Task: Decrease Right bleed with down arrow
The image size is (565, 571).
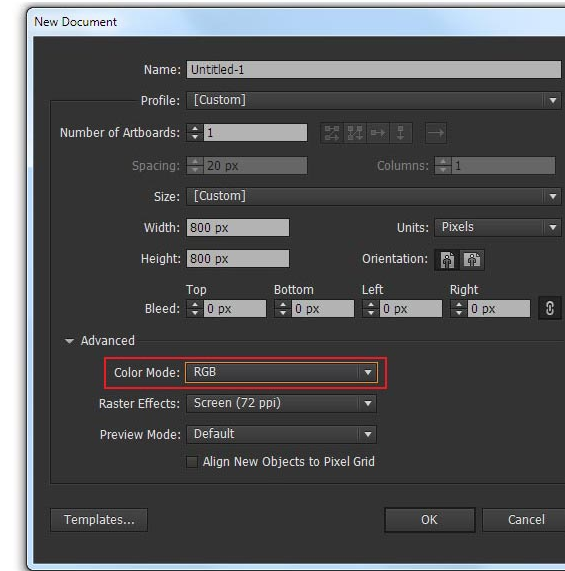Action: (459, 313)
